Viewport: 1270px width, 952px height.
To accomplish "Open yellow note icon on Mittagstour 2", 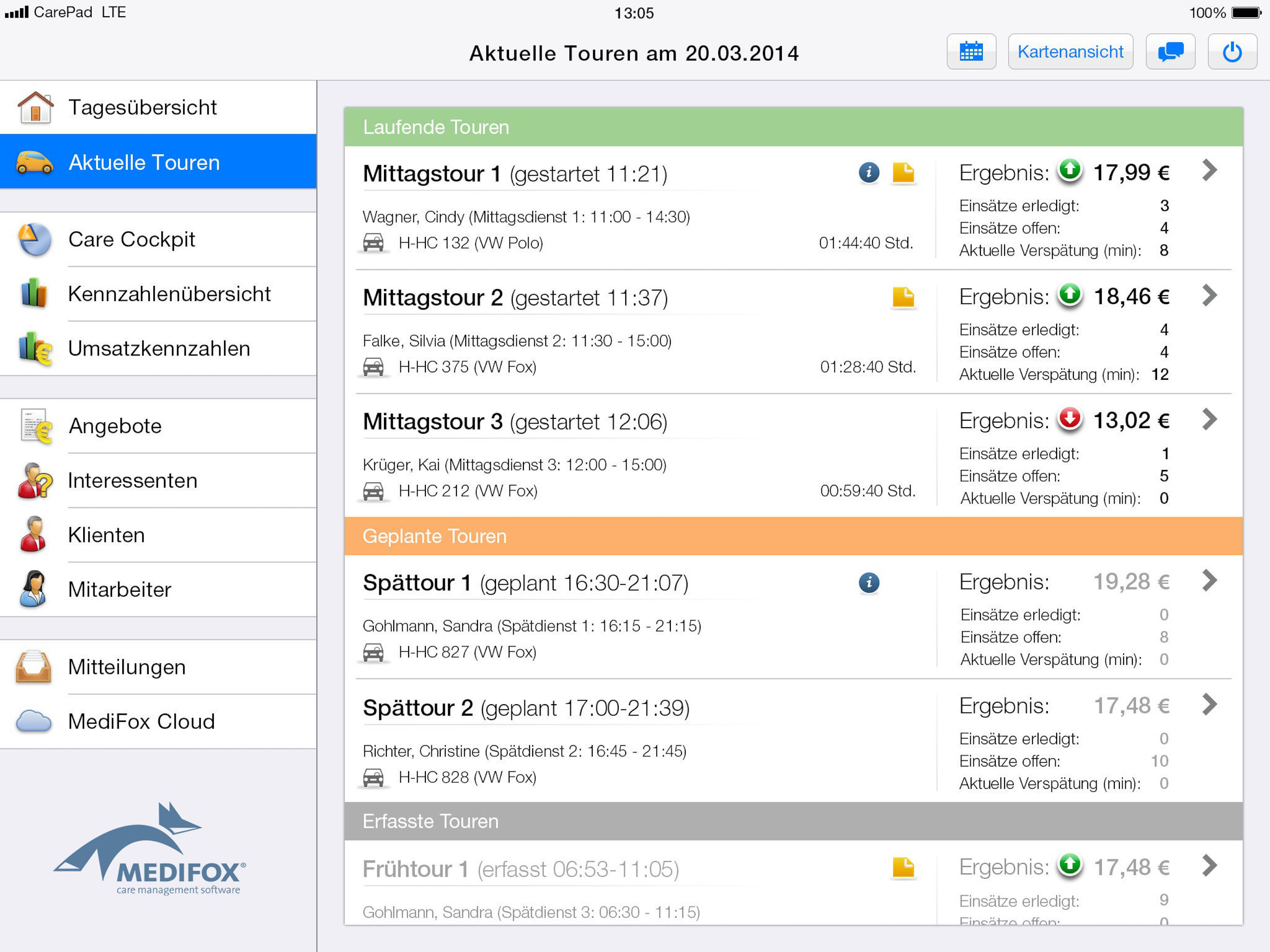I will (903, 297).
